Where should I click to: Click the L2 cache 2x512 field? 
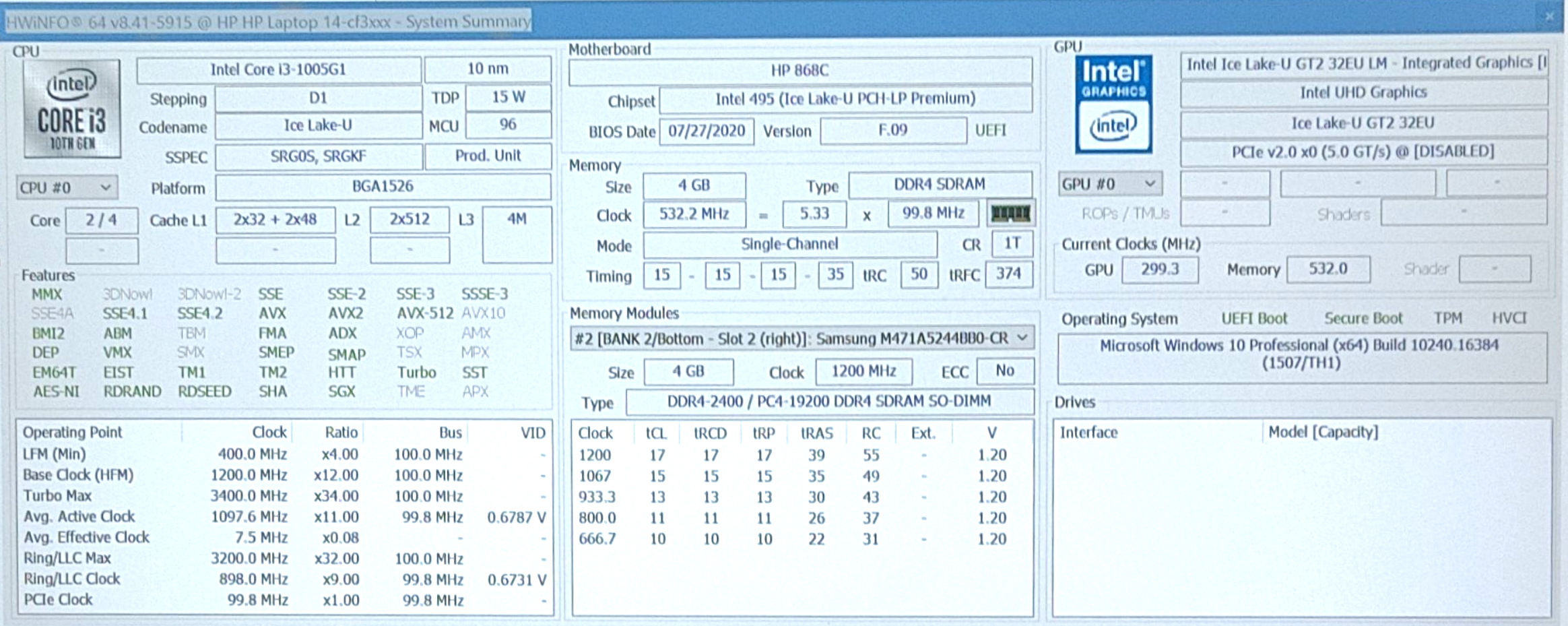pyautogui.click(x=410, y=220)
